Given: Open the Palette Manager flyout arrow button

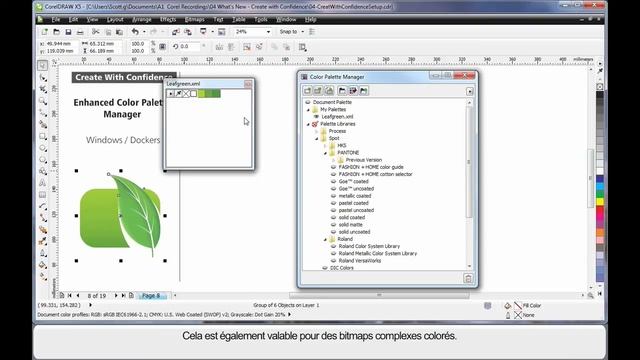Looking at the screenshot, I should [x=470, y=91].
